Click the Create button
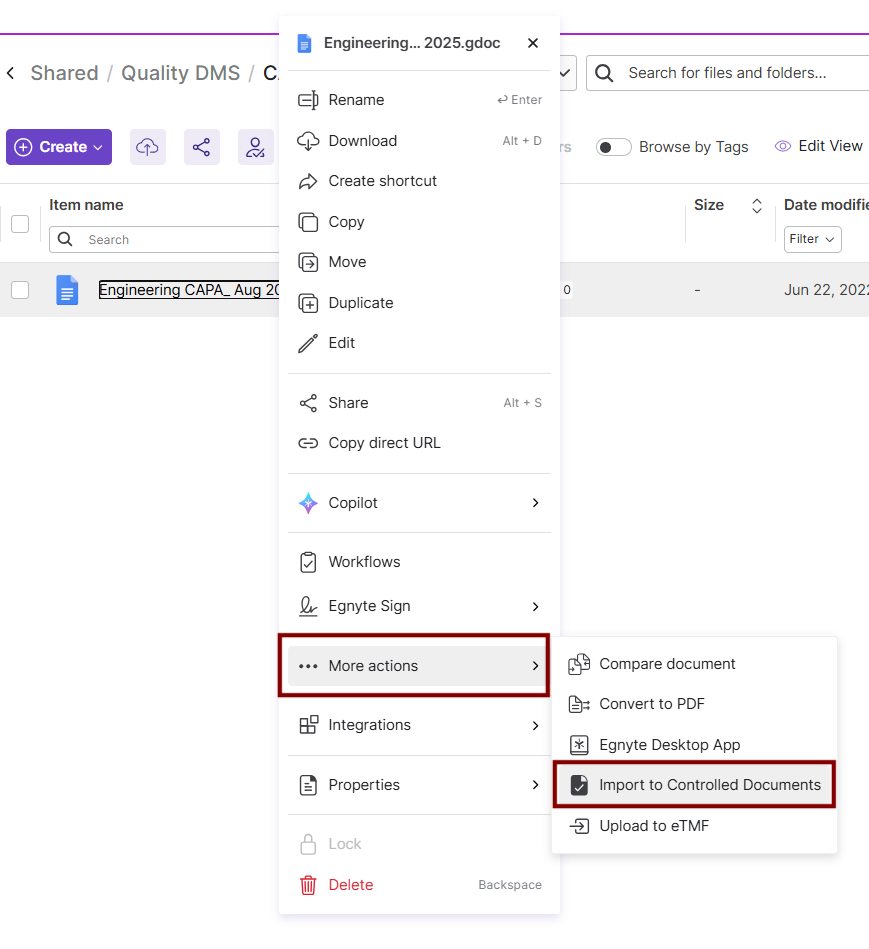 coord(58,146)
